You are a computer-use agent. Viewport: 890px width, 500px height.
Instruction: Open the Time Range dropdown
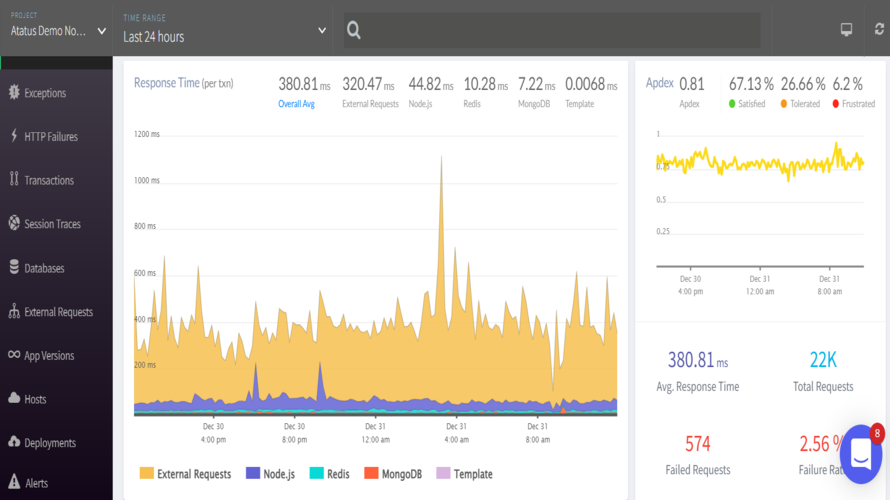[x=225, y=30]
